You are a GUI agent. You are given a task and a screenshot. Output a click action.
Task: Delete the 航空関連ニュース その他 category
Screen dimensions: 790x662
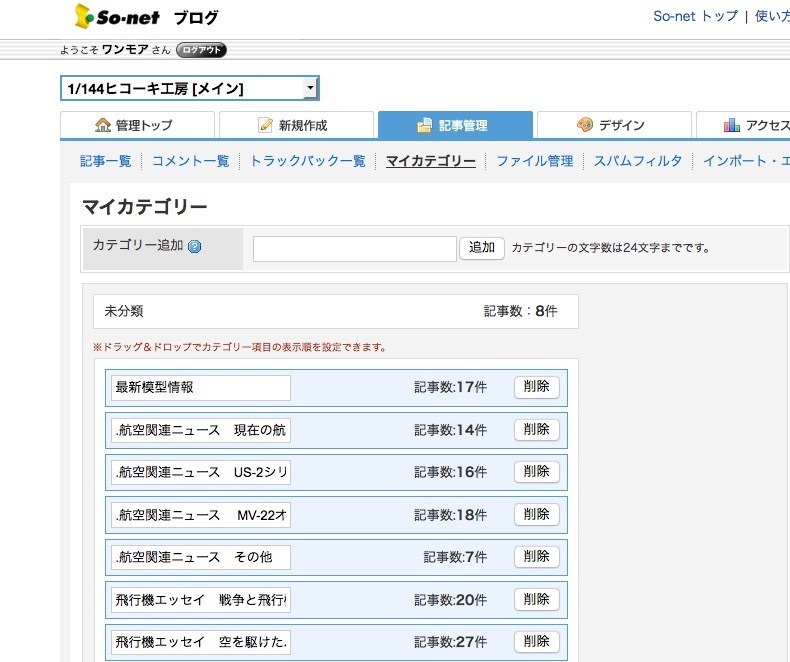point(537,557)
